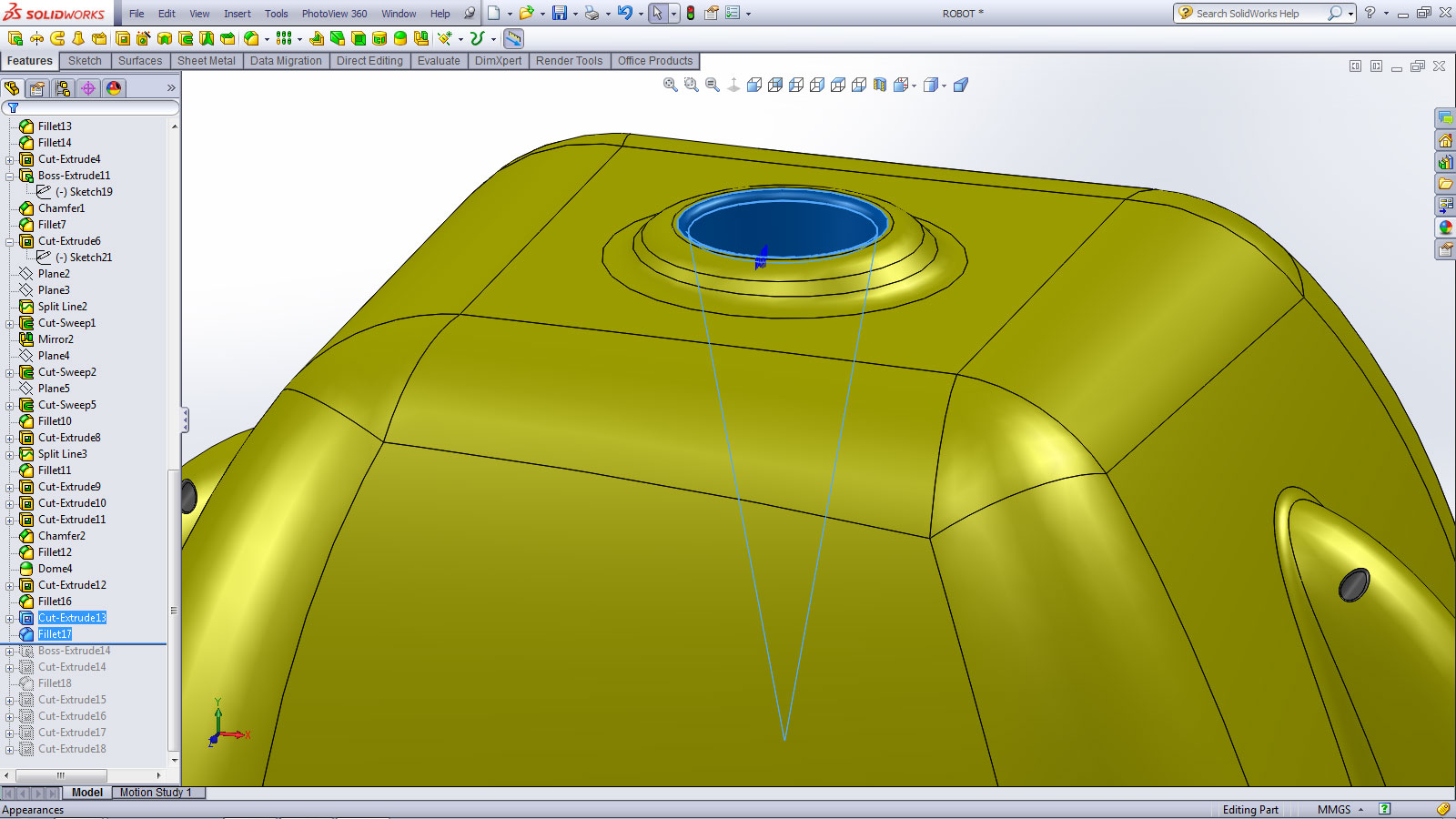
Task: Switch to the Surfaces tab
Action: coord(140,61)
